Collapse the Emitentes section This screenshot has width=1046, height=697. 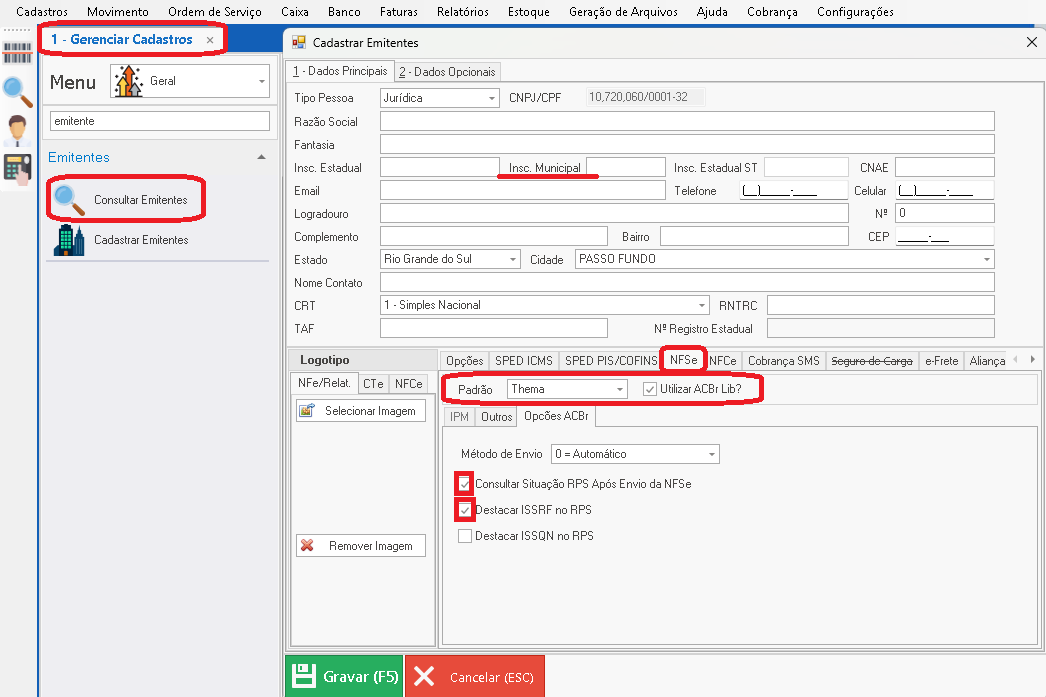pos(262,157)
